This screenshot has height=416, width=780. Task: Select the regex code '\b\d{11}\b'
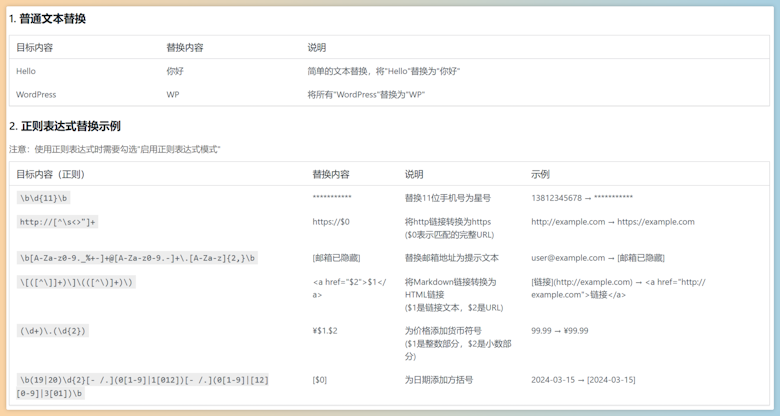(x=43, y=198)
